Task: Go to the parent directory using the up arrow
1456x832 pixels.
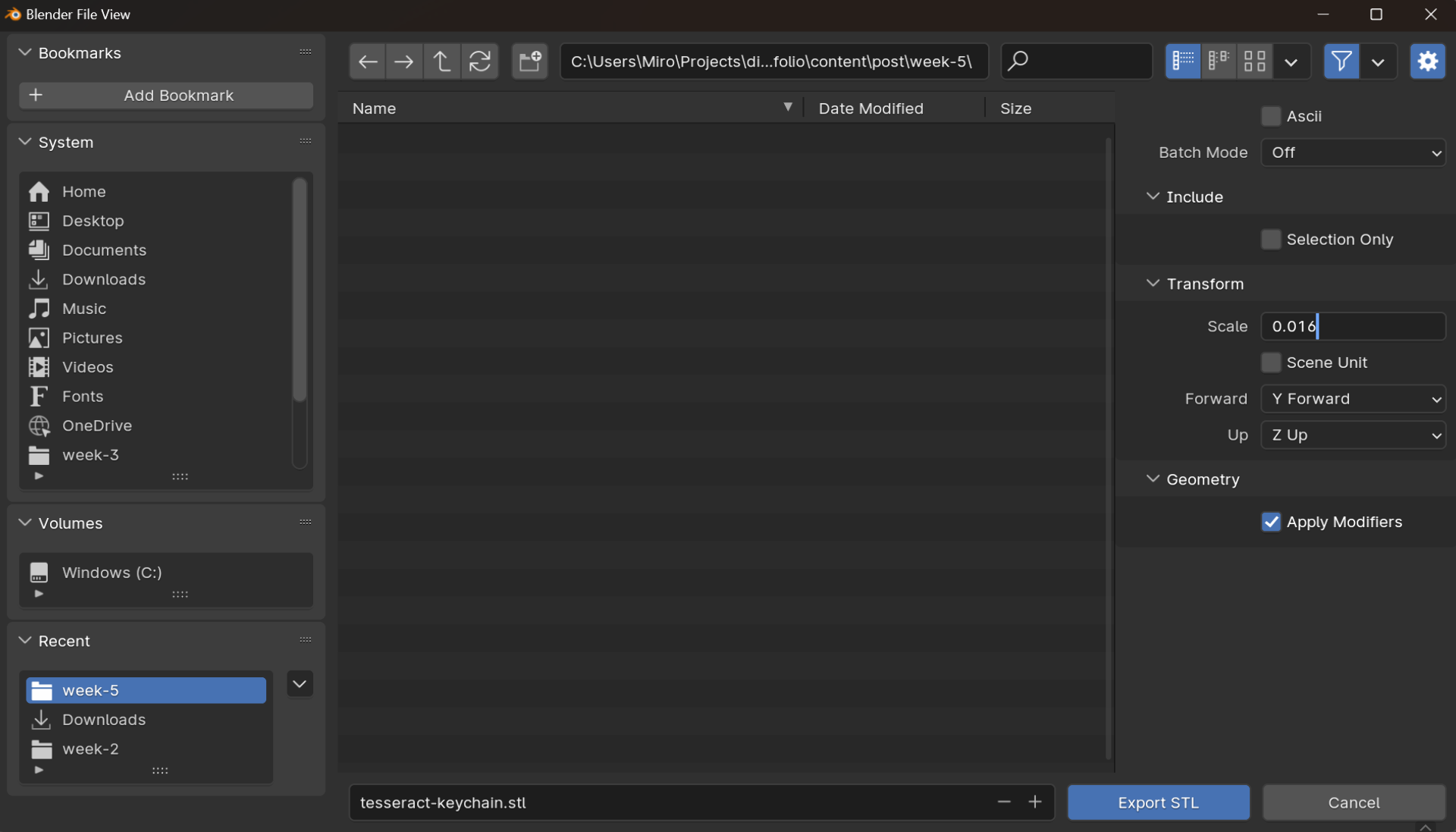Action: coord(441,61)
